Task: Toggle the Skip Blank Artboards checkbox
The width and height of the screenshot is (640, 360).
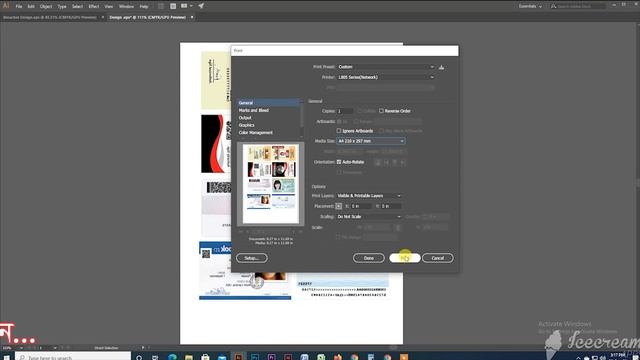Action: [381, 131]
